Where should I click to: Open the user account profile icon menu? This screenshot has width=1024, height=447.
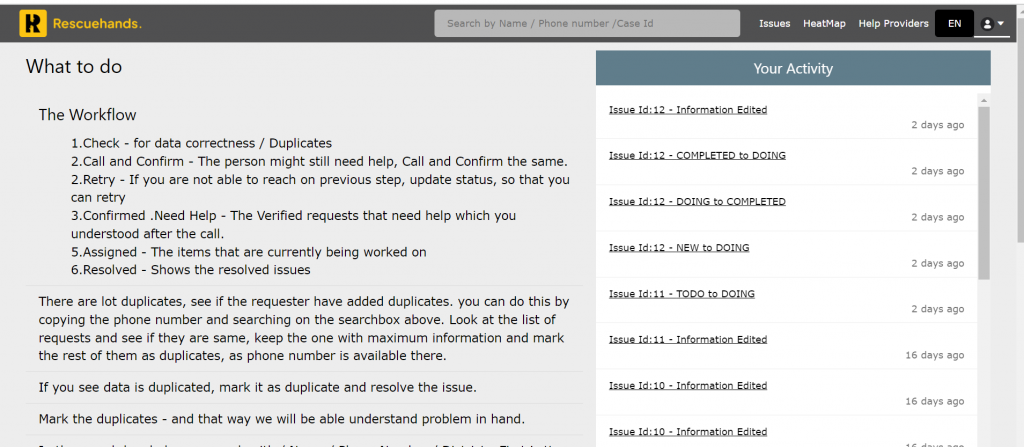tap(993, 23)
